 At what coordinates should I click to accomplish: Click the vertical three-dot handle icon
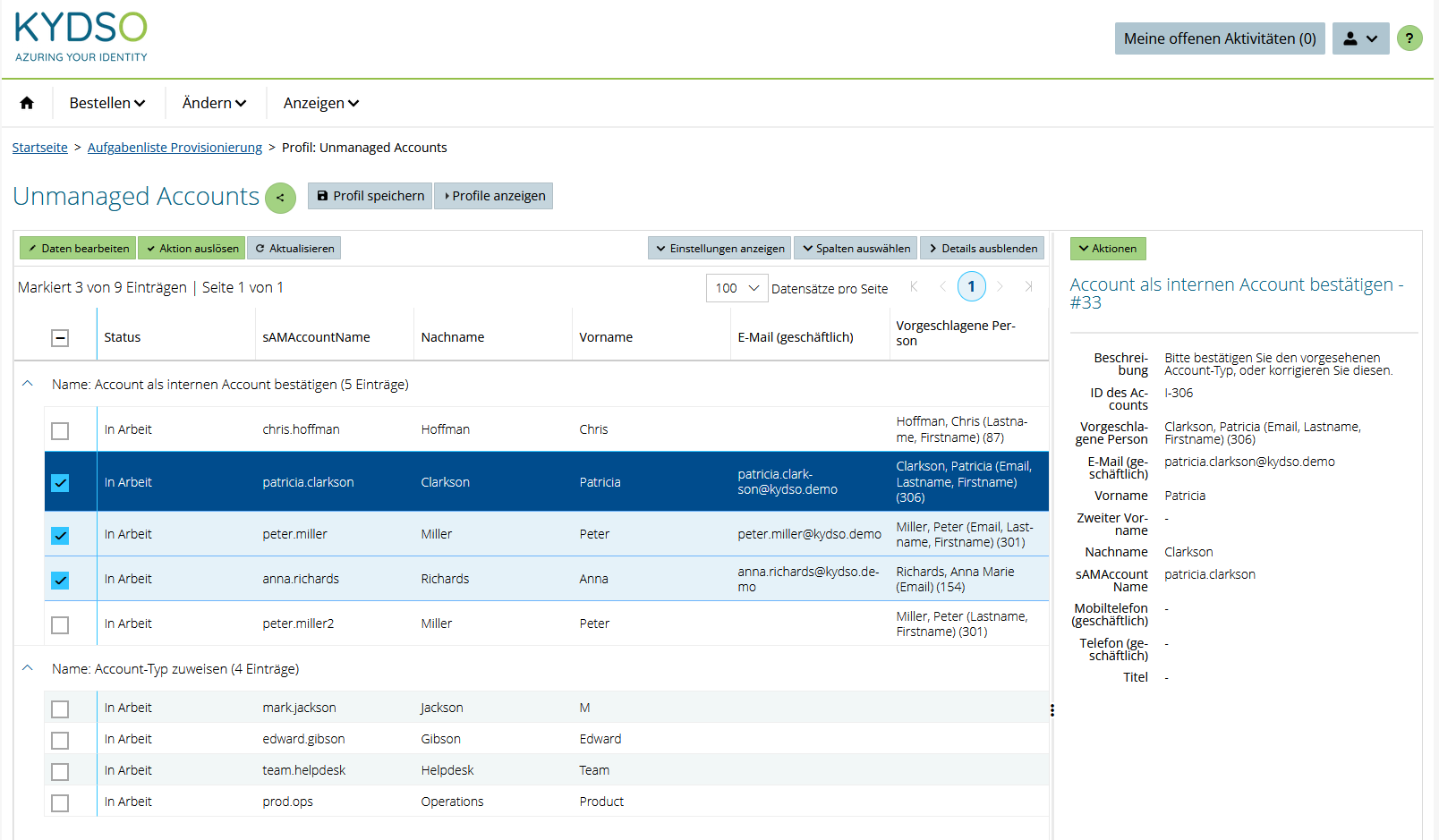pyautogui.click(x=1052, y=711)
